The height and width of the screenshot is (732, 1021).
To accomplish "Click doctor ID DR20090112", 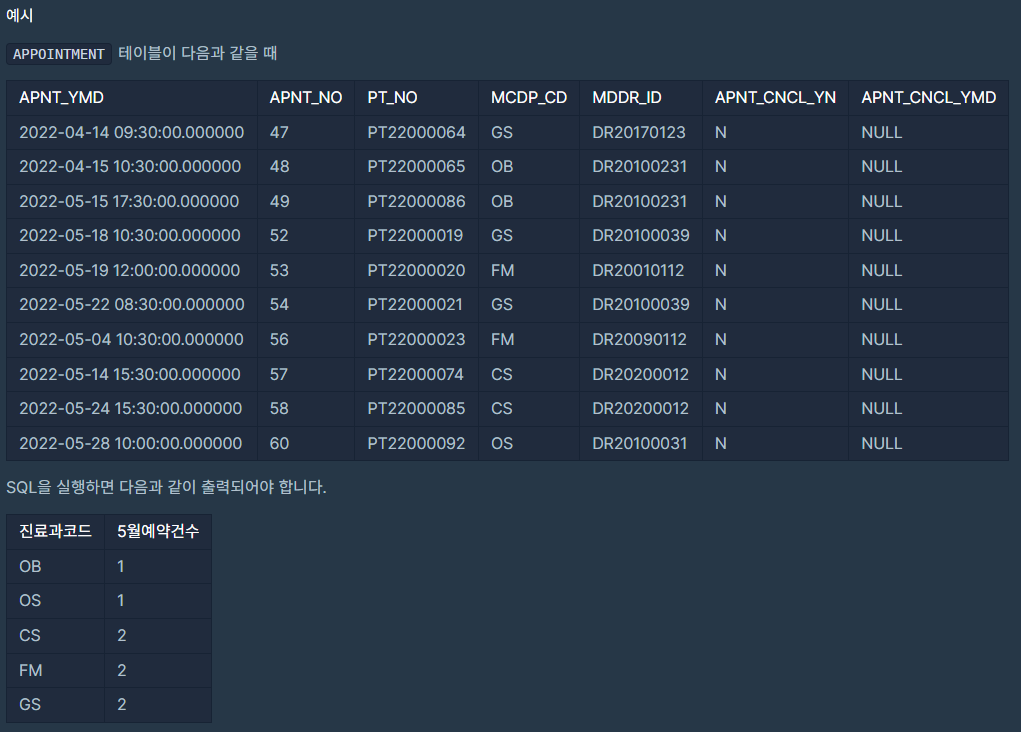I will click(639, 339).
